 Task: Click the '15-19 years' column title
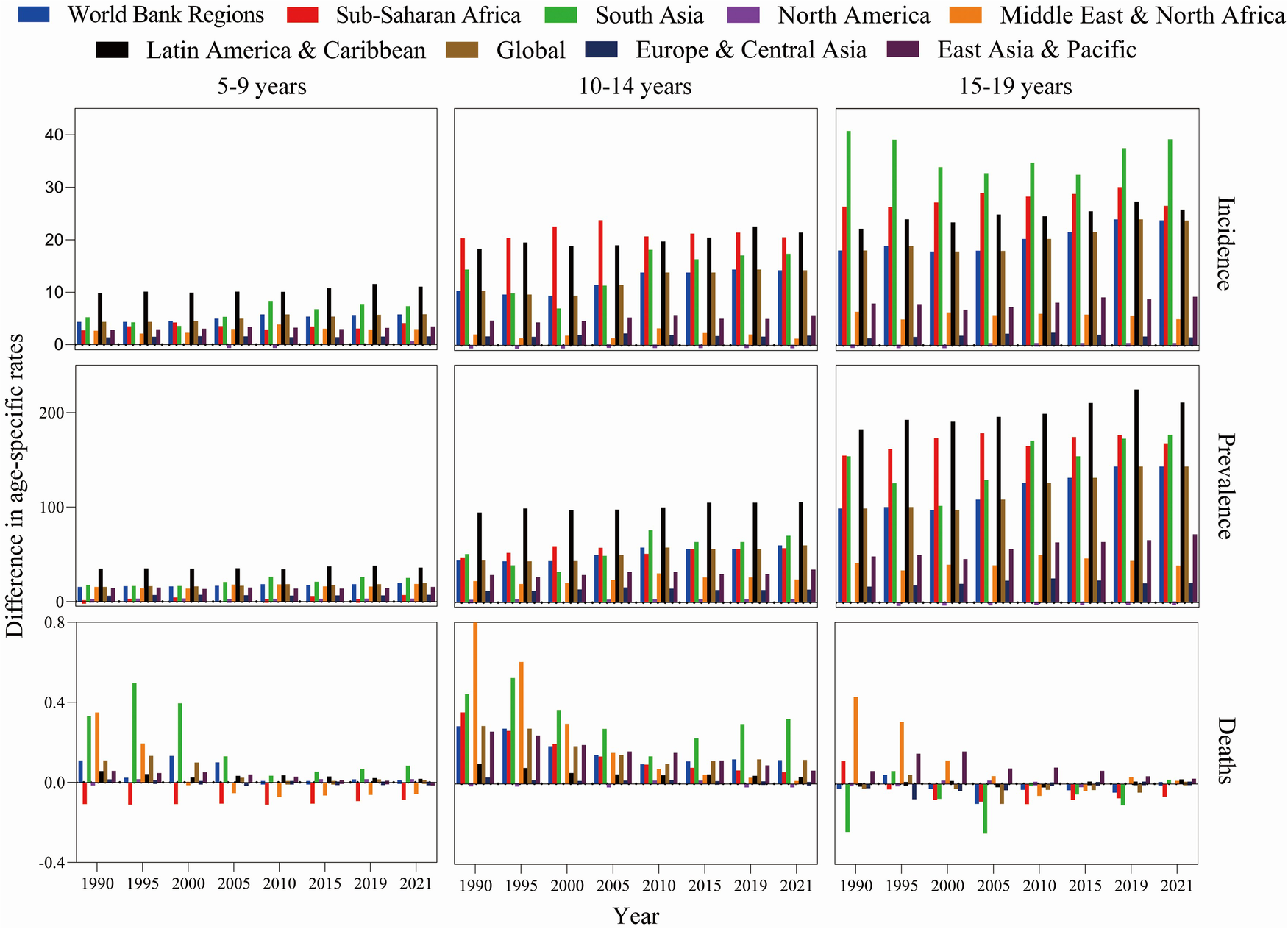click(1015, 87)
